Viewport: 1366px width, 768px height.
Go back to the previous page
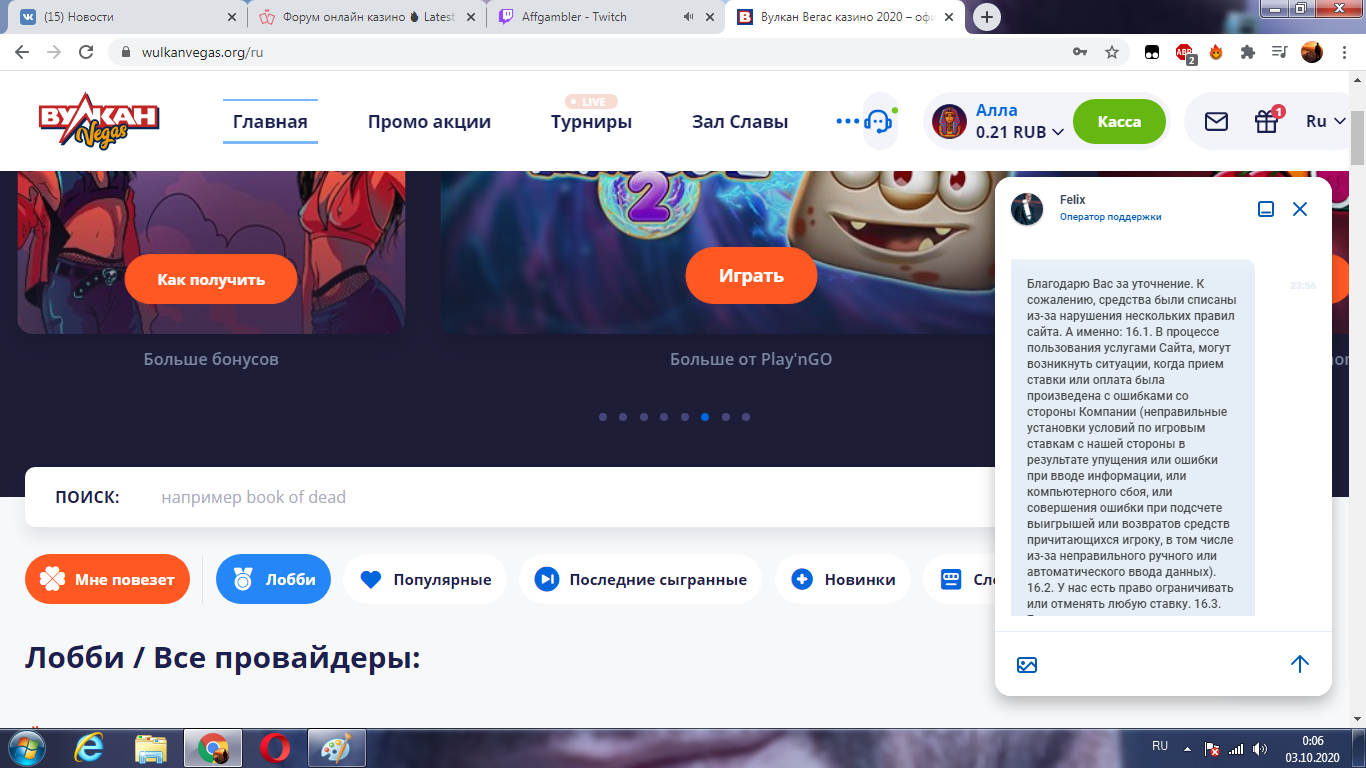coord(23,52)
